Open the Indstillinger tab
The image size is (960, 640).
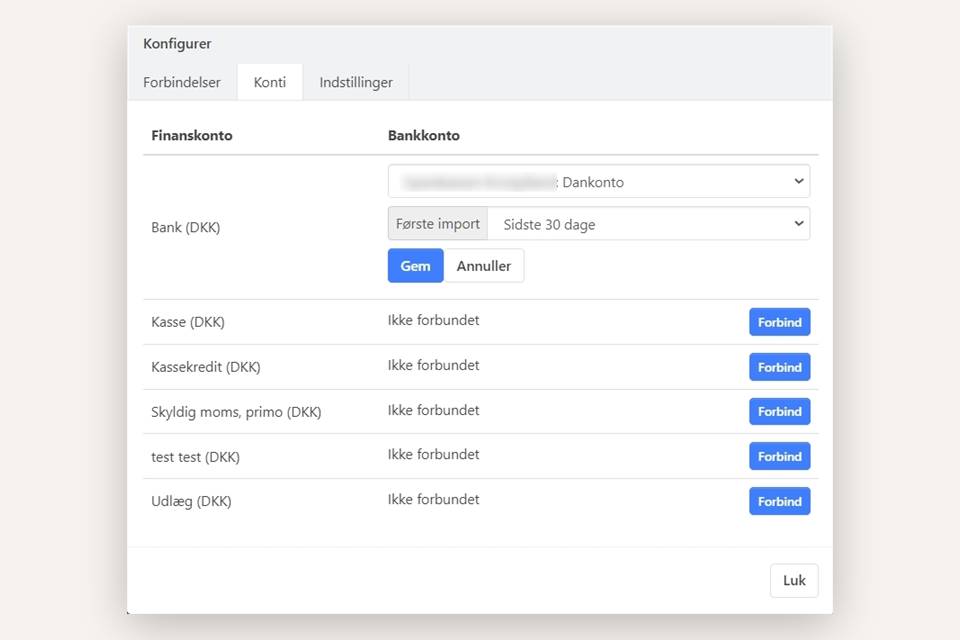356,82
